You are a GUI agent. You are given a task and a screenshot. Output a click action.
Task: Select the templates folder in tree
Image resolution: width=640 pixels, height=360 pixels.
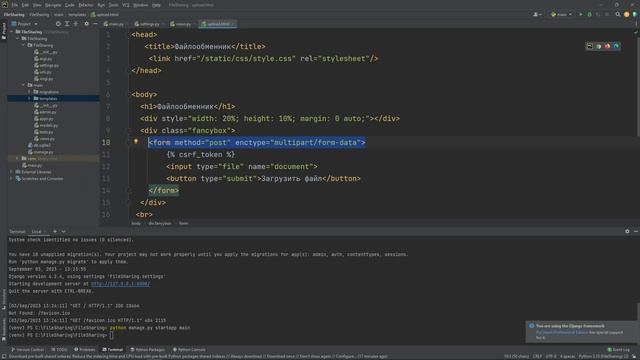[x=53, y=98]
